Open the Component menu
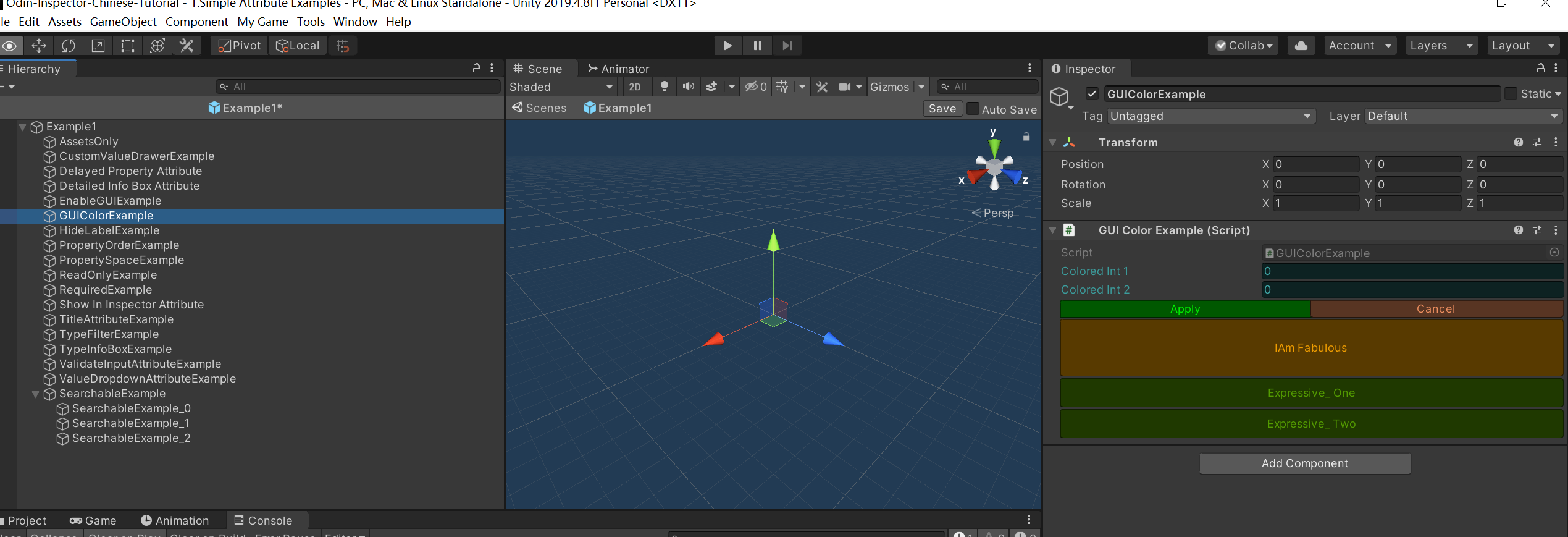1568x537 pixels. tap(196, 22)
